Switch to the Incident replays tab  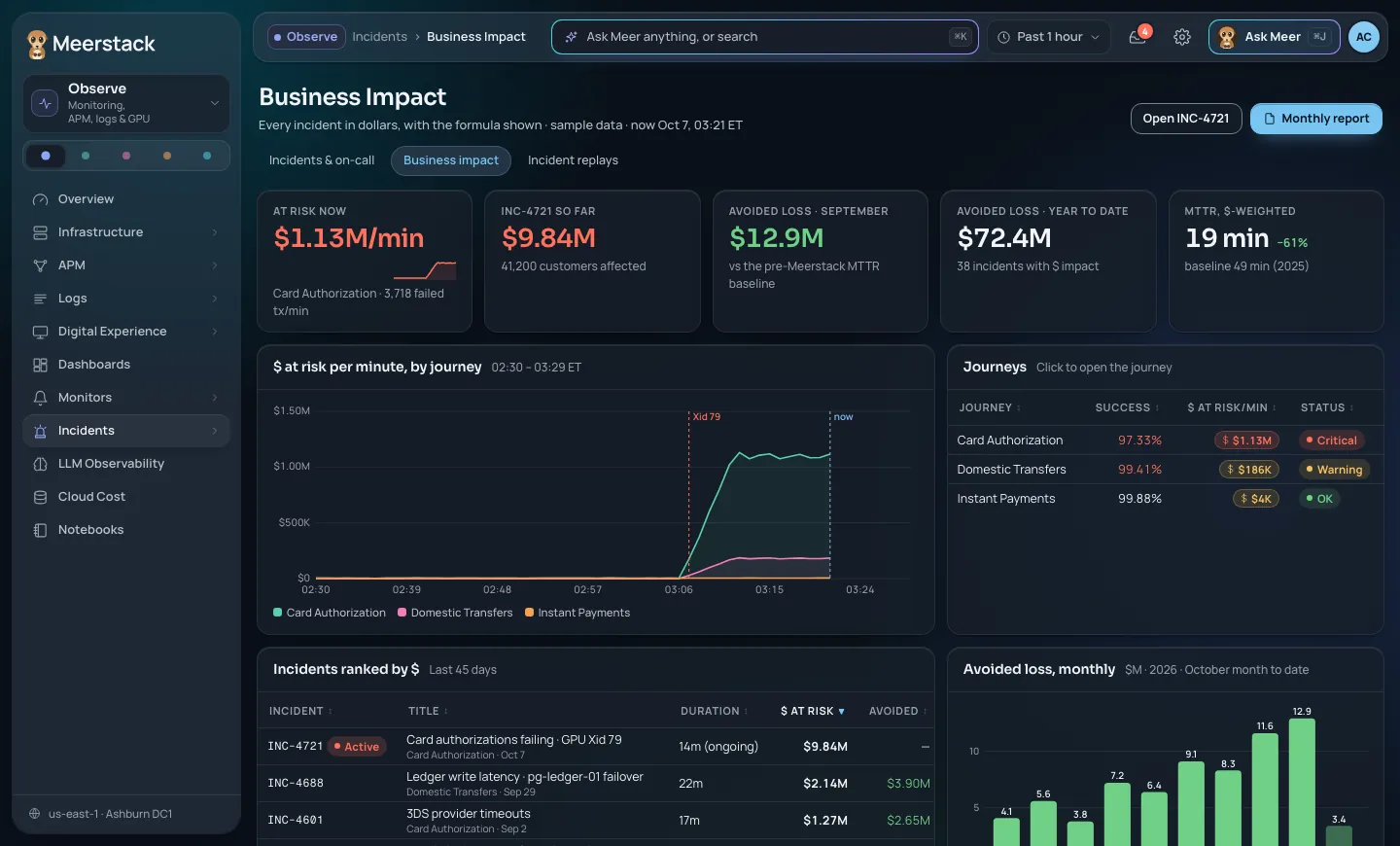pos(573,160)
